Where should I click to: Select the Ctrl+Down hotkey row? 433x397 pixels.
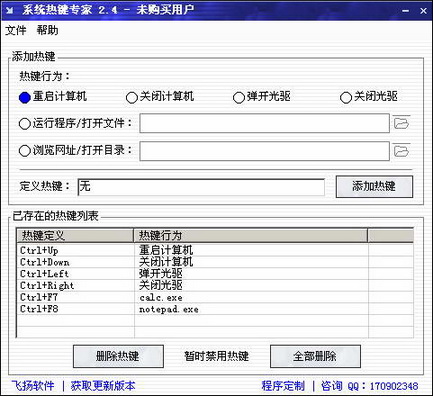pyautogui.click(x=215, y=262)
